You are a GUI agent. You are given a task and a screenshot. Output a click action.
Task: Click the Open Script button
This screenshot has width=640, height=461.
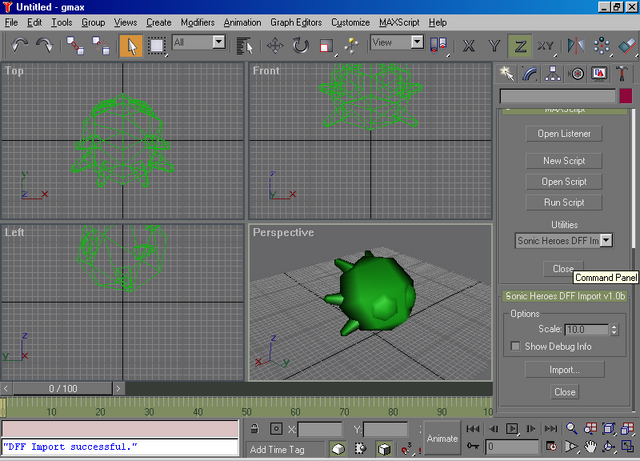tap(564, 182)
